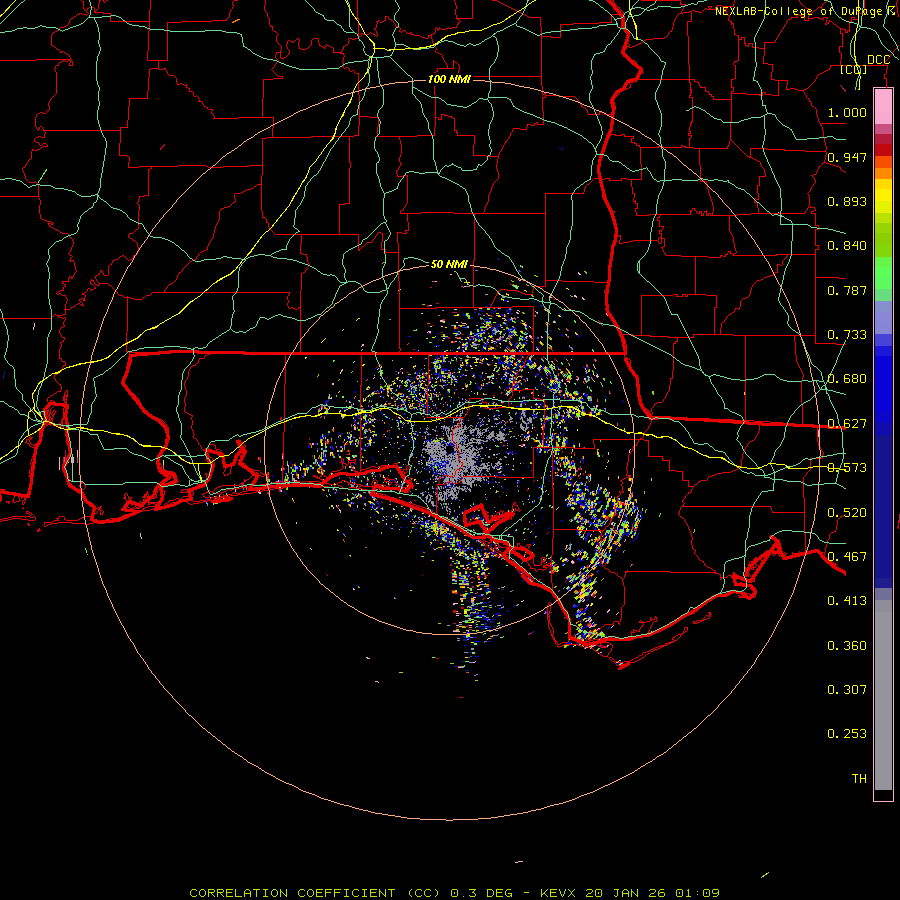Screen dimensions: 900x900
Task: Click the 0.307 scale value
Action: point(847,690)
